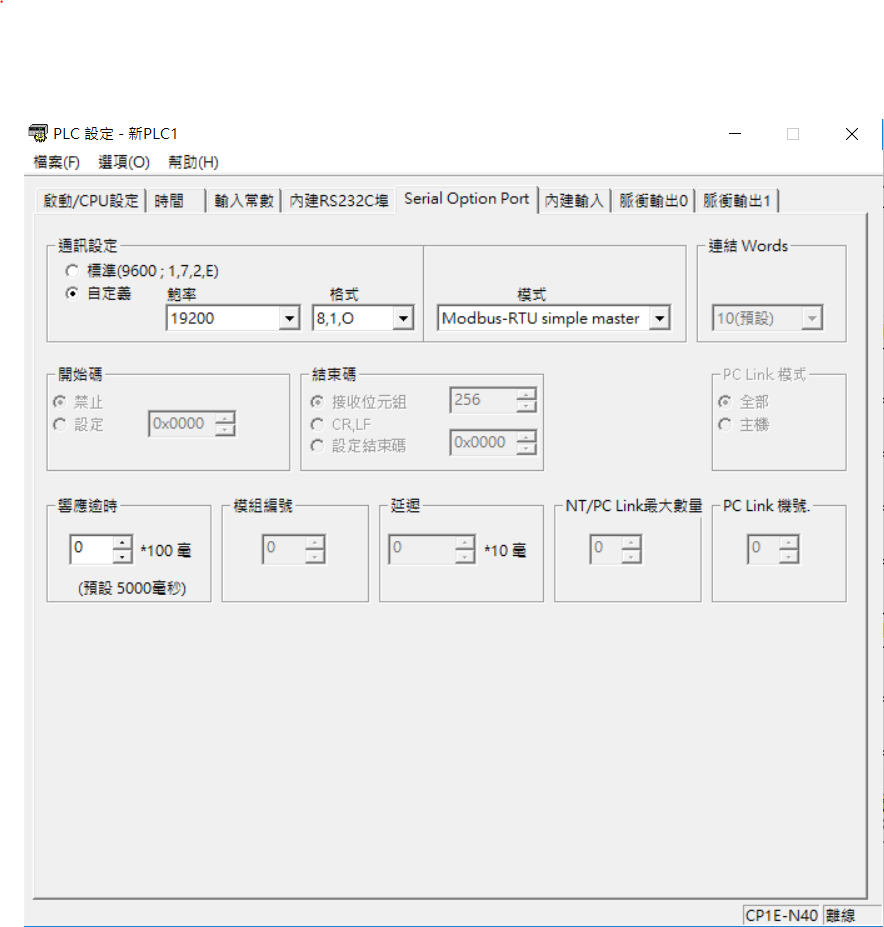Open the 模式 Modbus-RTU simple master dropdown
Image resolution: width=884 pixels, height=927 pixels.
coord(659,319)
